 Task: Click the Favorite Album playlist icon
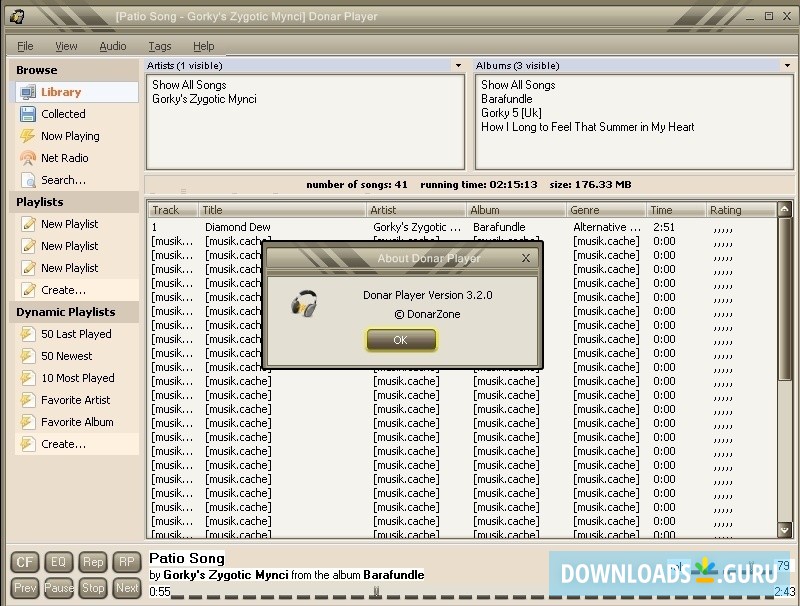coord(28,422)
